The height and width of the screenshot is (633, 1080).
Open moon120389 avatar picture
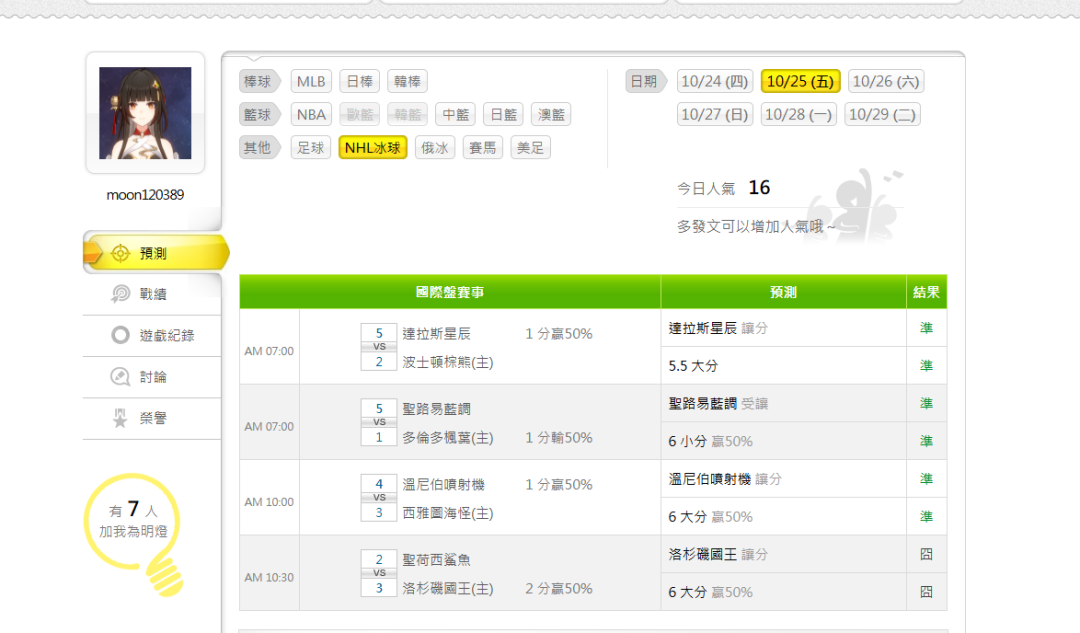(145, 113)
